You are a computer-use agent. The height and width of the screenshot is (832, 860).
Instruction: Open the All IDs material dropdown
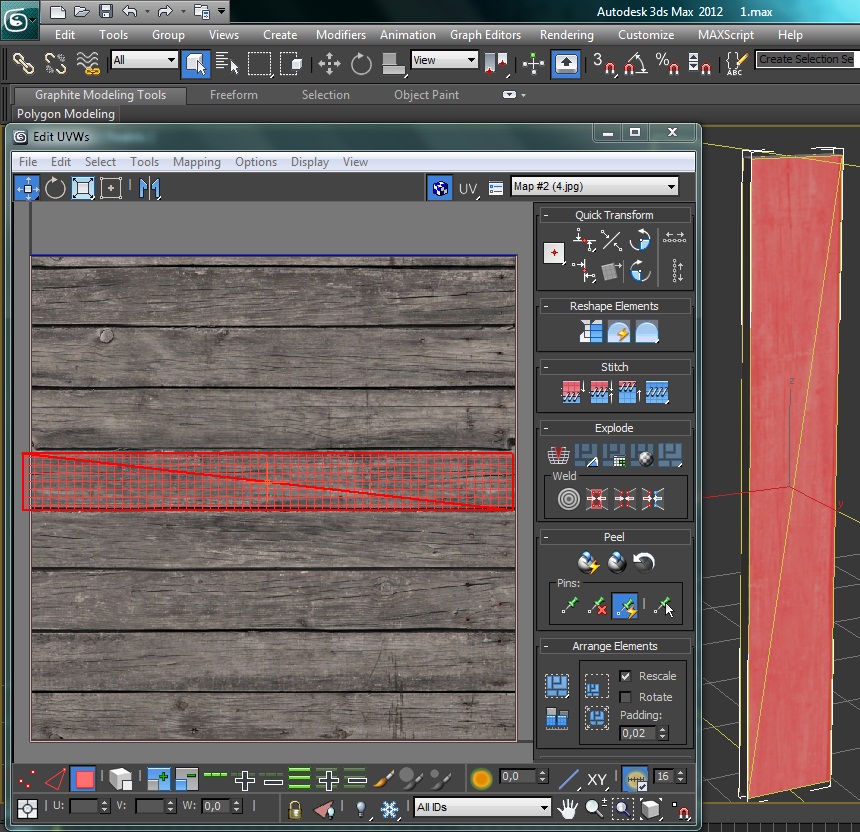click(482, 807)
